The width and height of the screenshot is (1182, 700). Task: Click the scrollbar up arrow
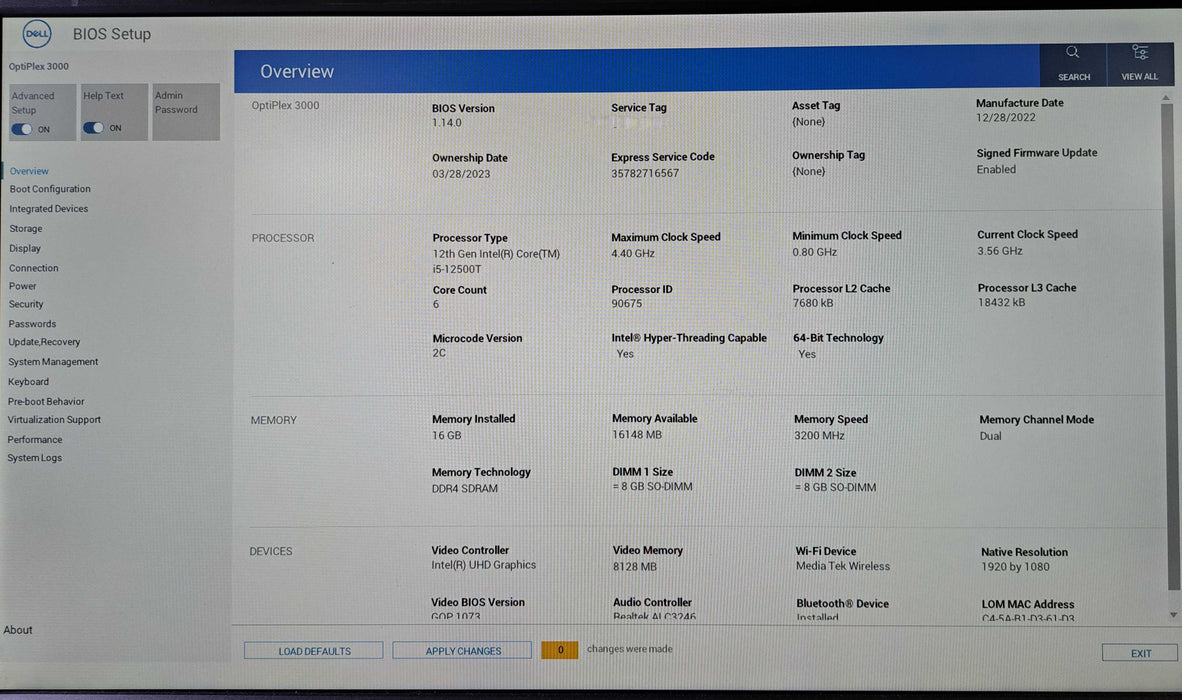tap(1166, 98)
